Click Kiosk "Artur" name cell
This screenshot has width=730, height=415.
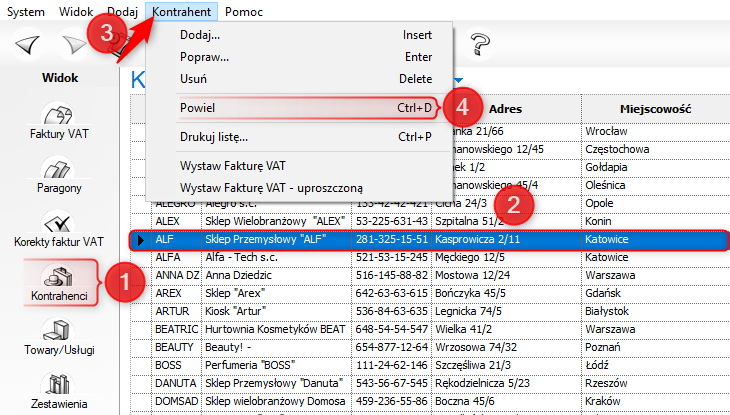click(x=276, y=311)
